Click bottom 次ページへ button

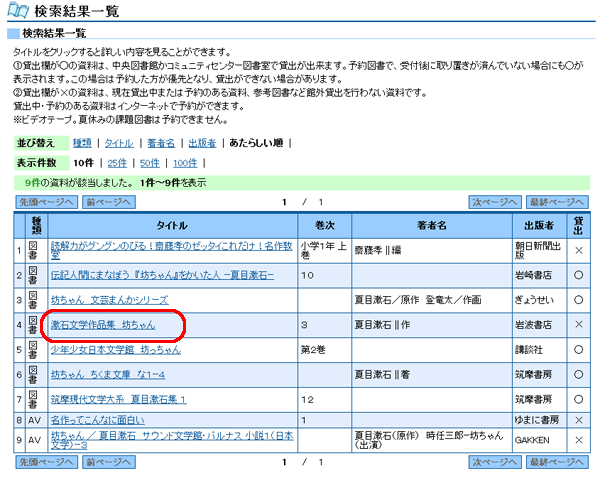point(495,462)
